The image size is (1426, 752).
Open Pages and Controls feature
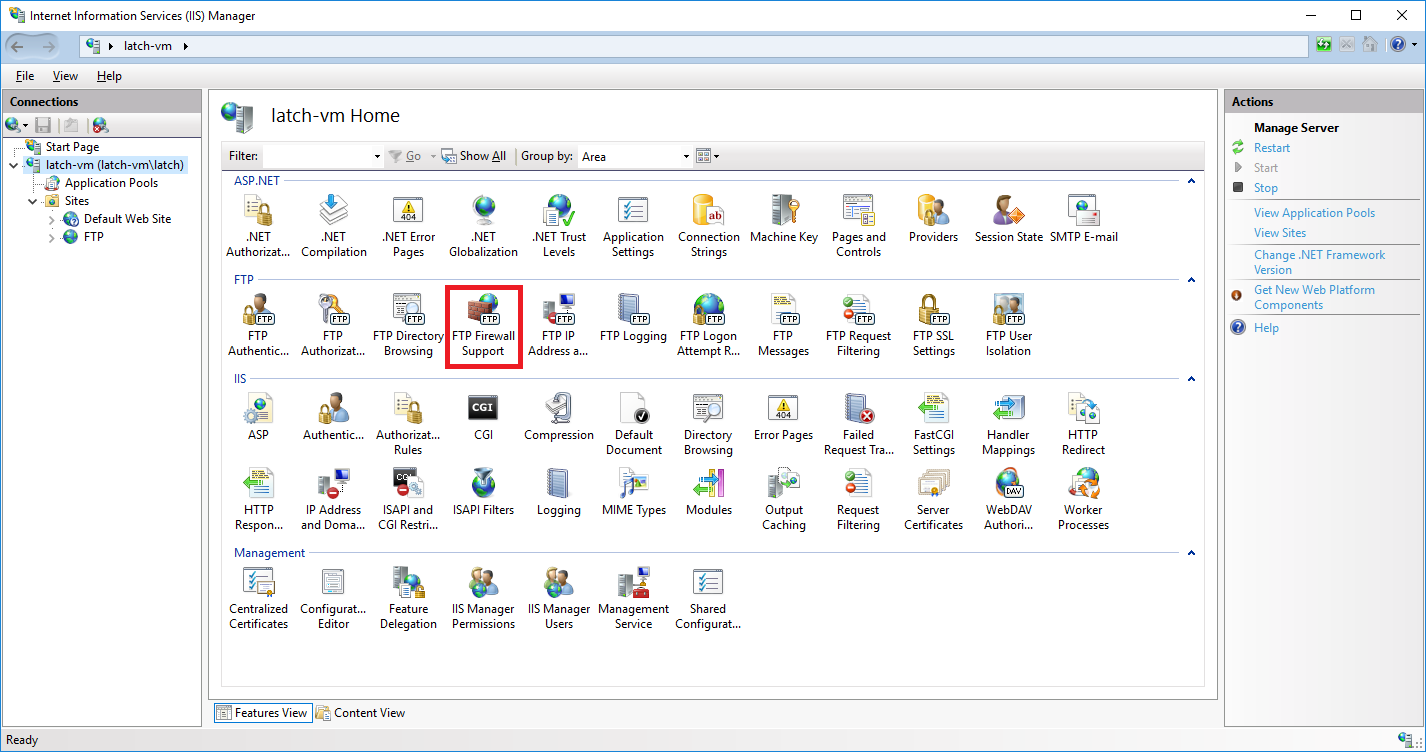click(x=859, y=226)
